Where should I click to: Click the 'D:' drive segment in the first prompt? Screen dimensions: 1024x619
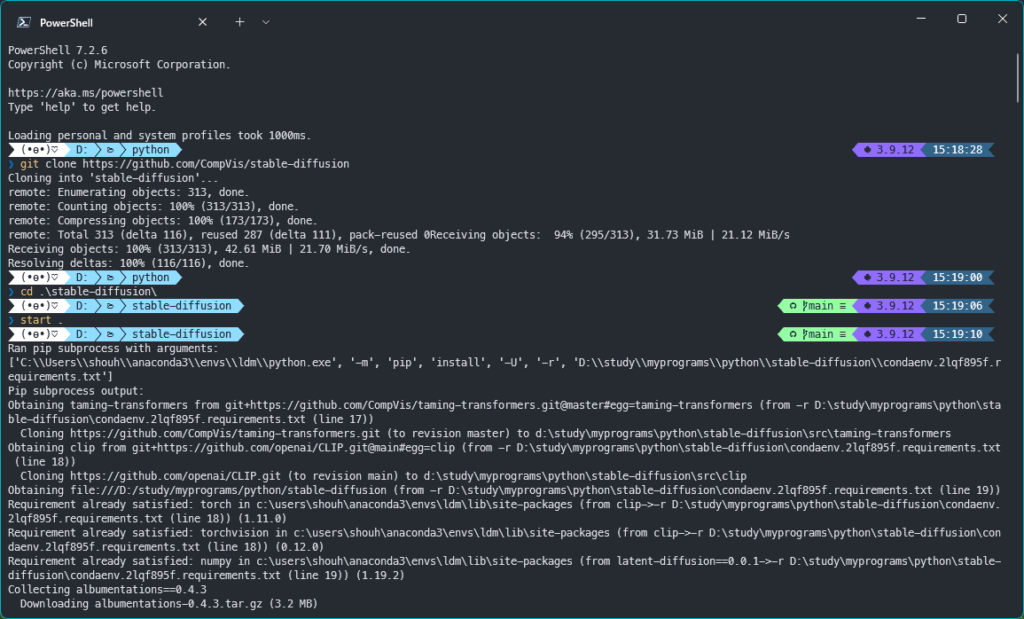[x=82, y=150]
